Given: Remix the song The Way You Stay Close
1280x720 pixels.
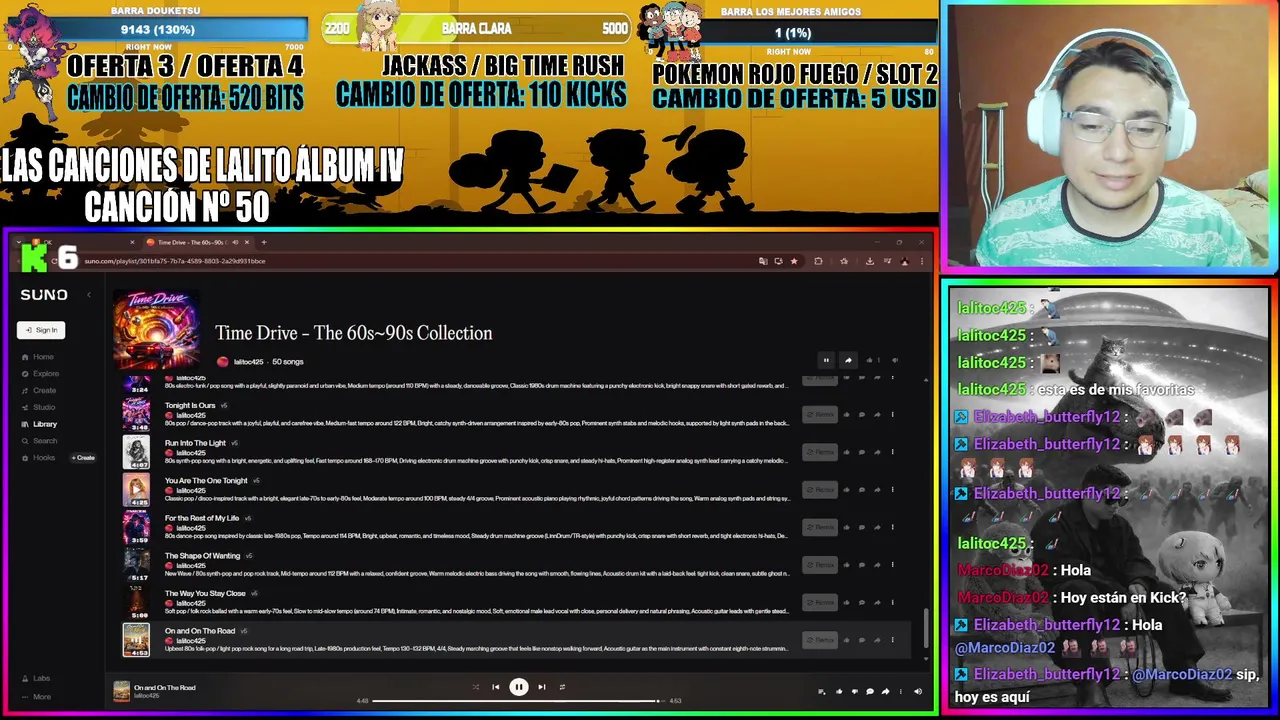Looking at the screenshot, I should (x=820, y=602).
